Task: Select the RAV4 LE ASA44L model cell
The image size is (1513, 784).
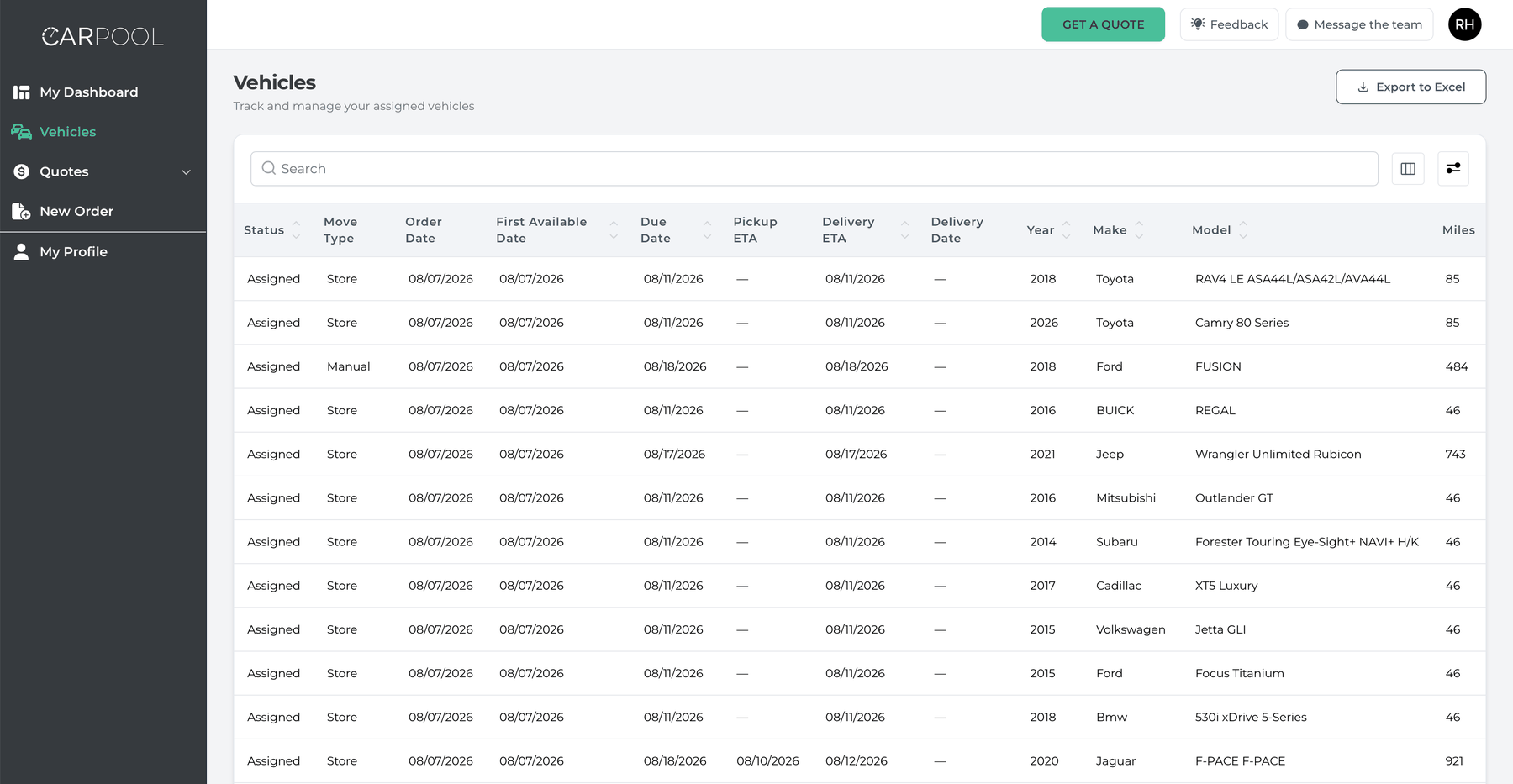Action: tap(1293, 279)
